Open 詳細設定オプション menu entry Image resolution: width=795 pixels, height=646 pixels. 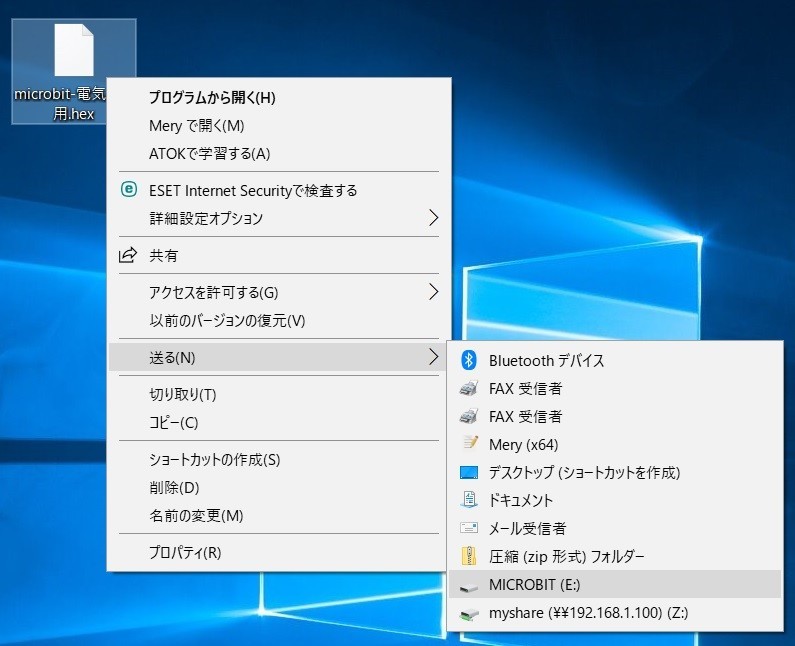[279, 218]
